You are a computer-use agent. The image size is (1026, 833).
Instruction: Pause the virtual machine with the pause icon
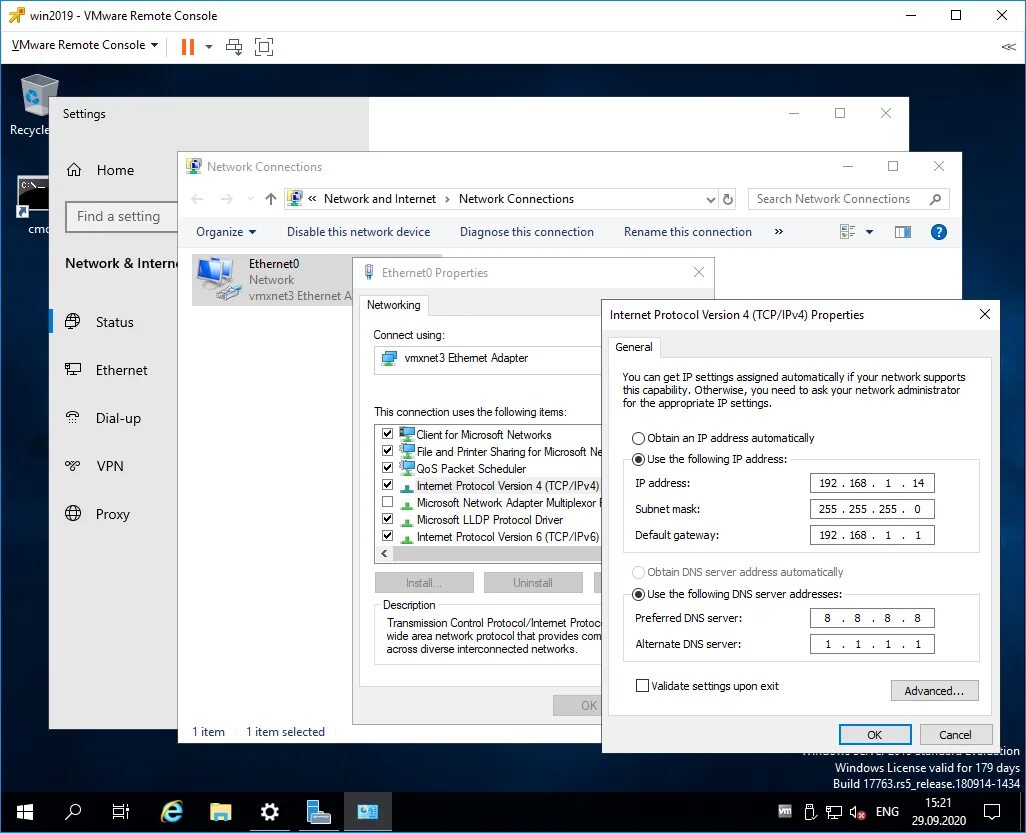pyautogui.click(x=187, y=46)
